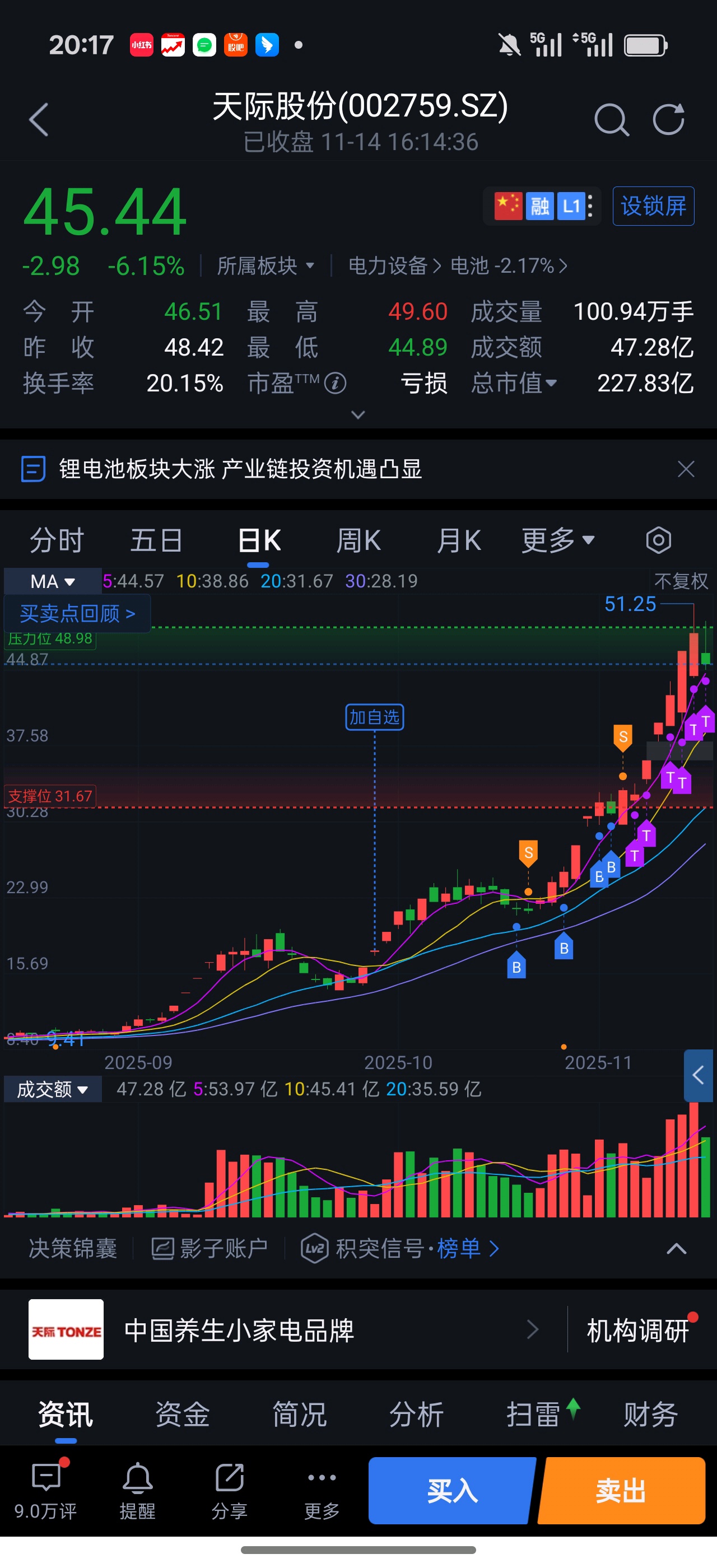Switch to the 简况 overview tab
The image size is (717, 1568).
(300, 1415)
